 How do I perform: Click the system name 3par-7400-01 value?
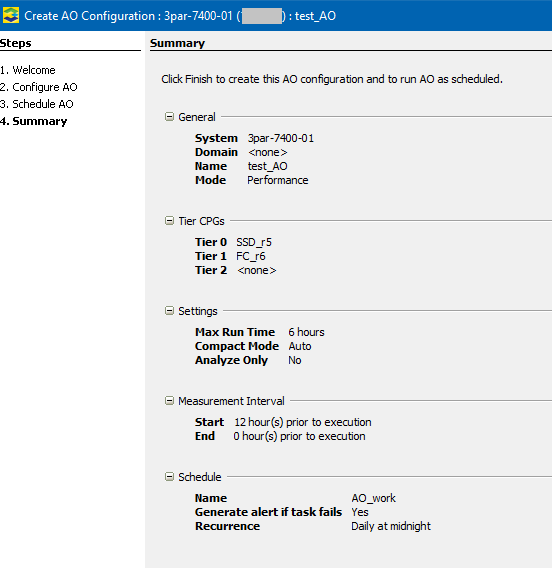[281, 138]
